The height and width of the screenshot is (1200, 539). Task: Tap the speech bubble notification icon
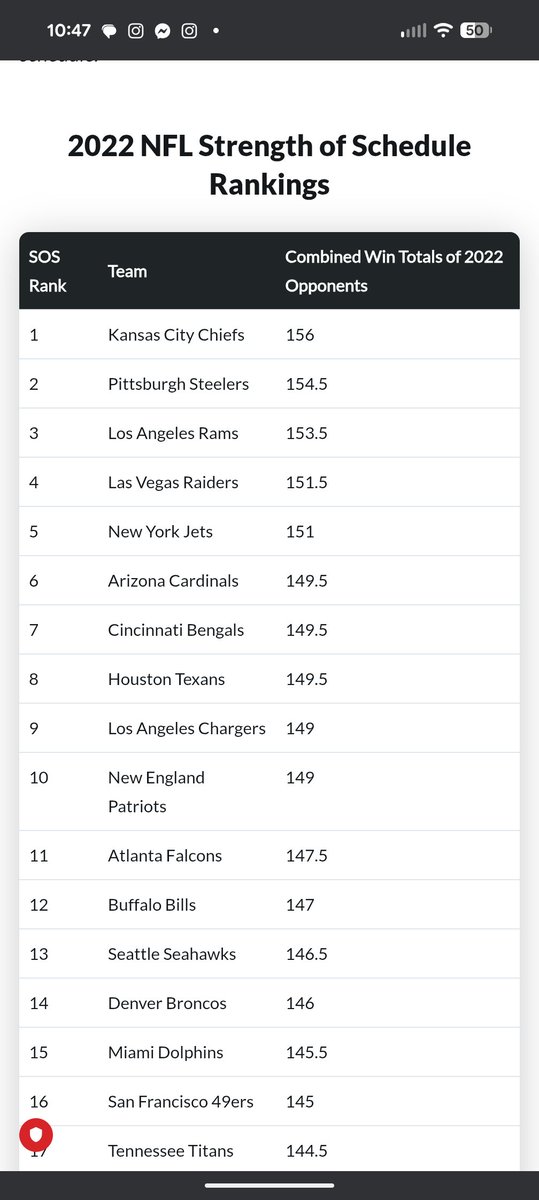point(110,31)
